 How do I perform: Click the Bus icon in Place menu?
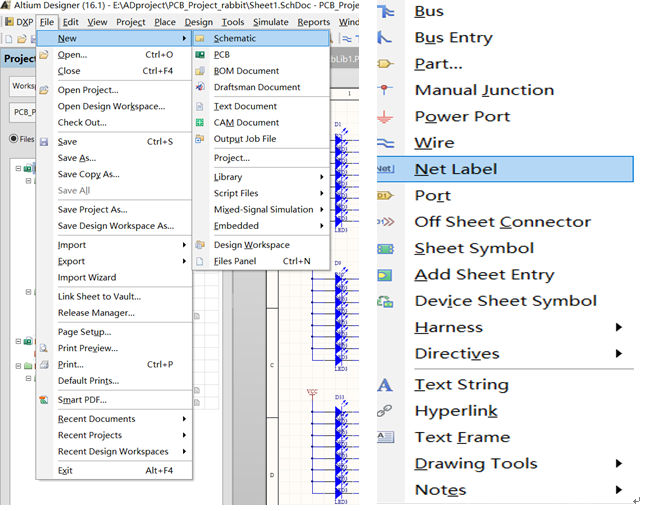(x=386, y=12)
